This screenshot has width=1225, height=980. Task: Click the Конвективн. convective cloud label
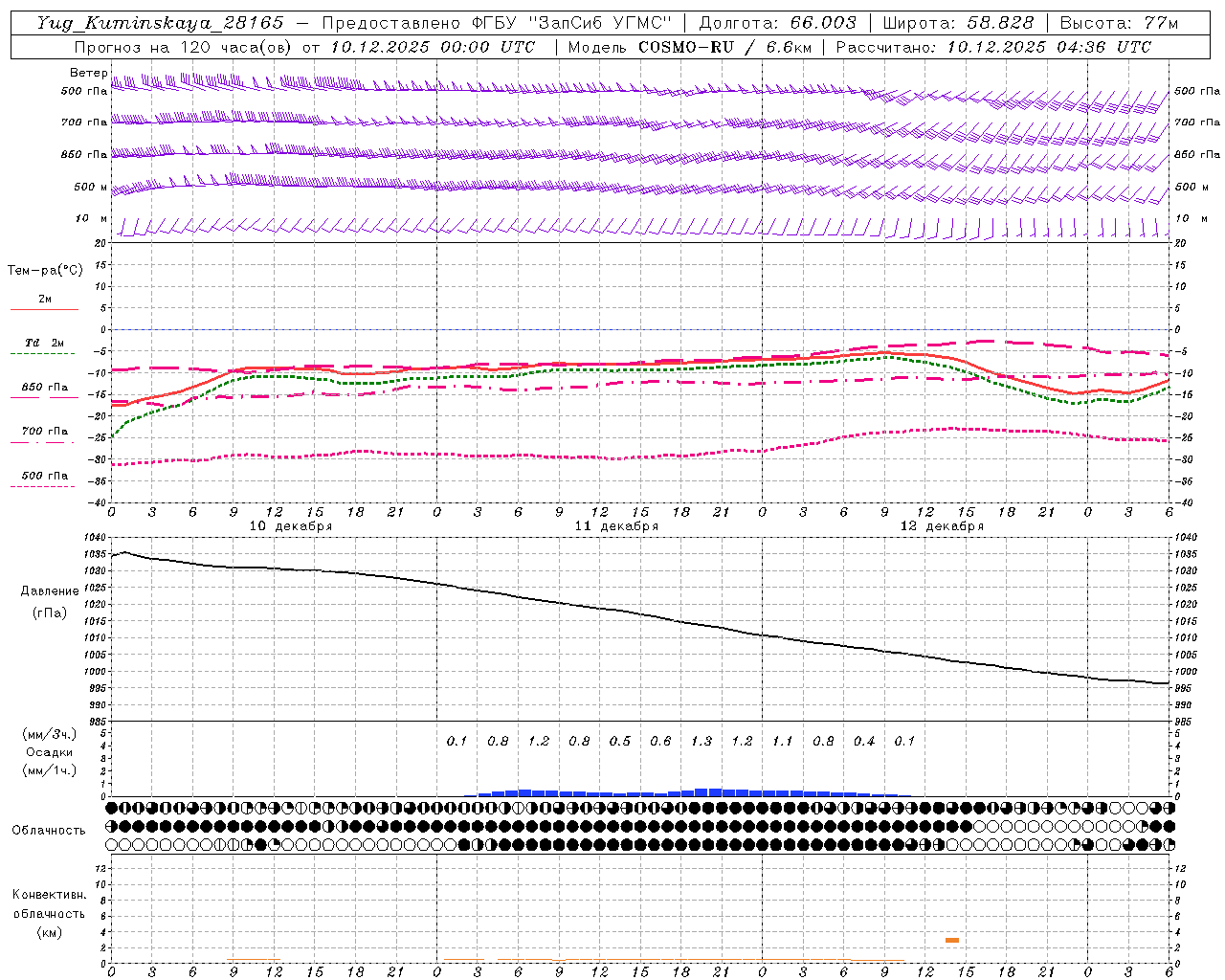[49, 895]
